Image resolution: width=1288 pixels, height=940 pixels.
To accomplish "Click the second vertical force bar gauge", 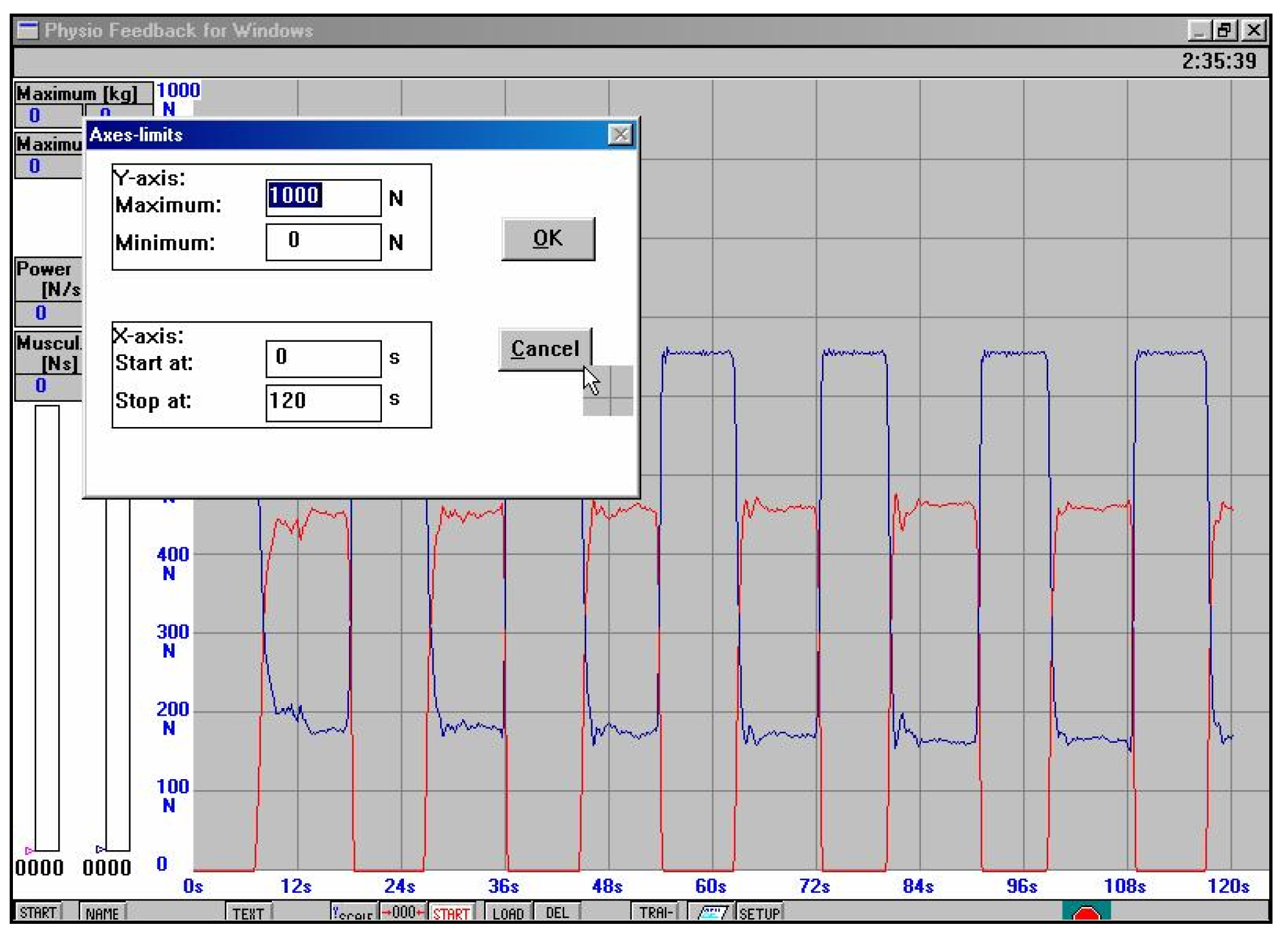I will [x=118, y=675].
